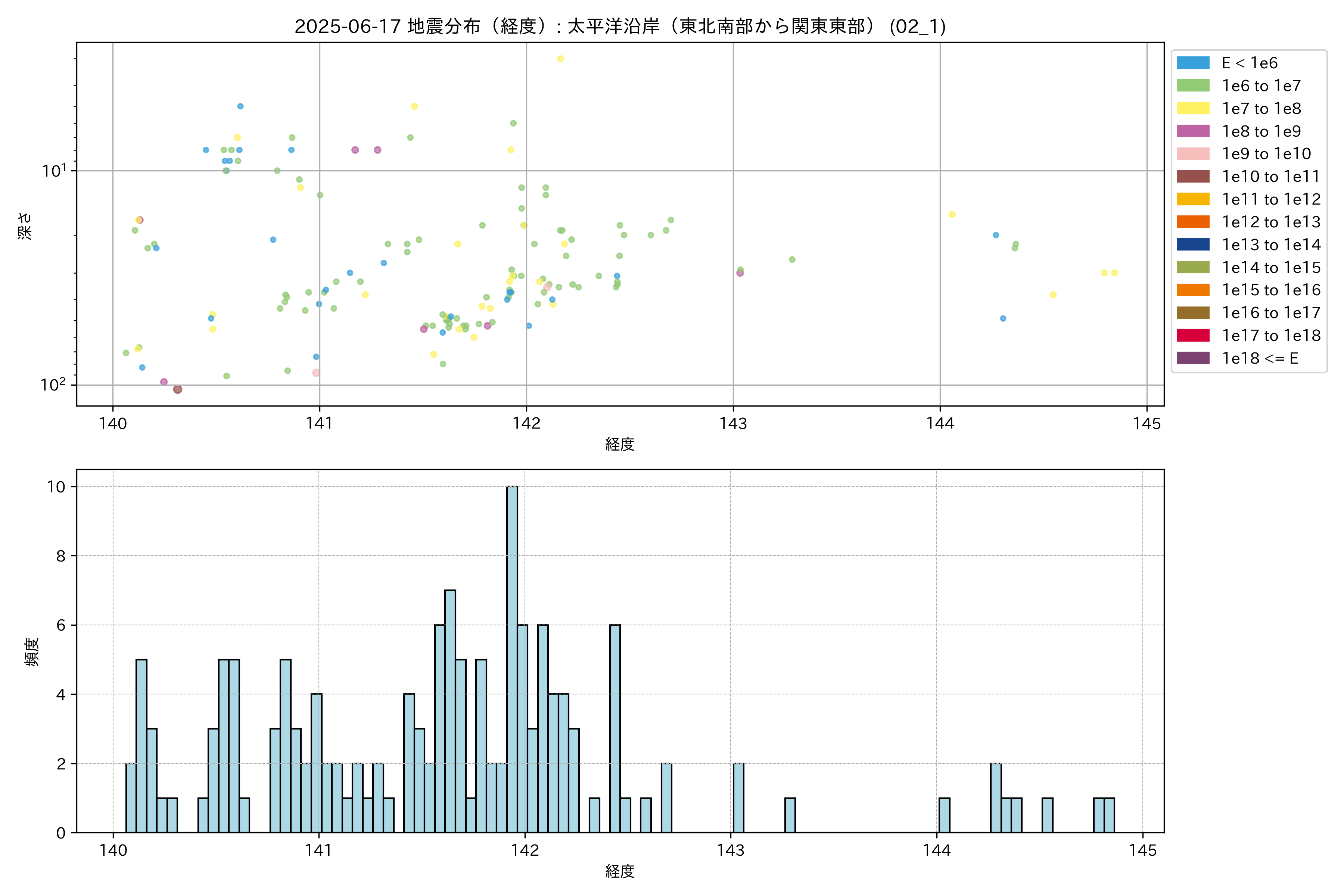Click the '頻度' y-axis label of histogram
Screen dimensions: 1344x896
click(x=32, y=651)
